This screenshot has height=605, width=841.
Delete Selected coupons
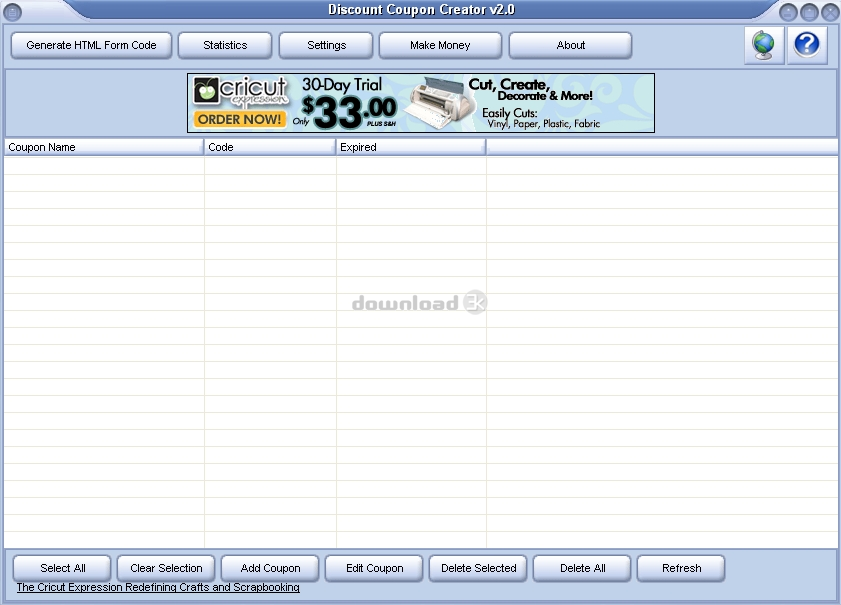(x=478, y=568)
